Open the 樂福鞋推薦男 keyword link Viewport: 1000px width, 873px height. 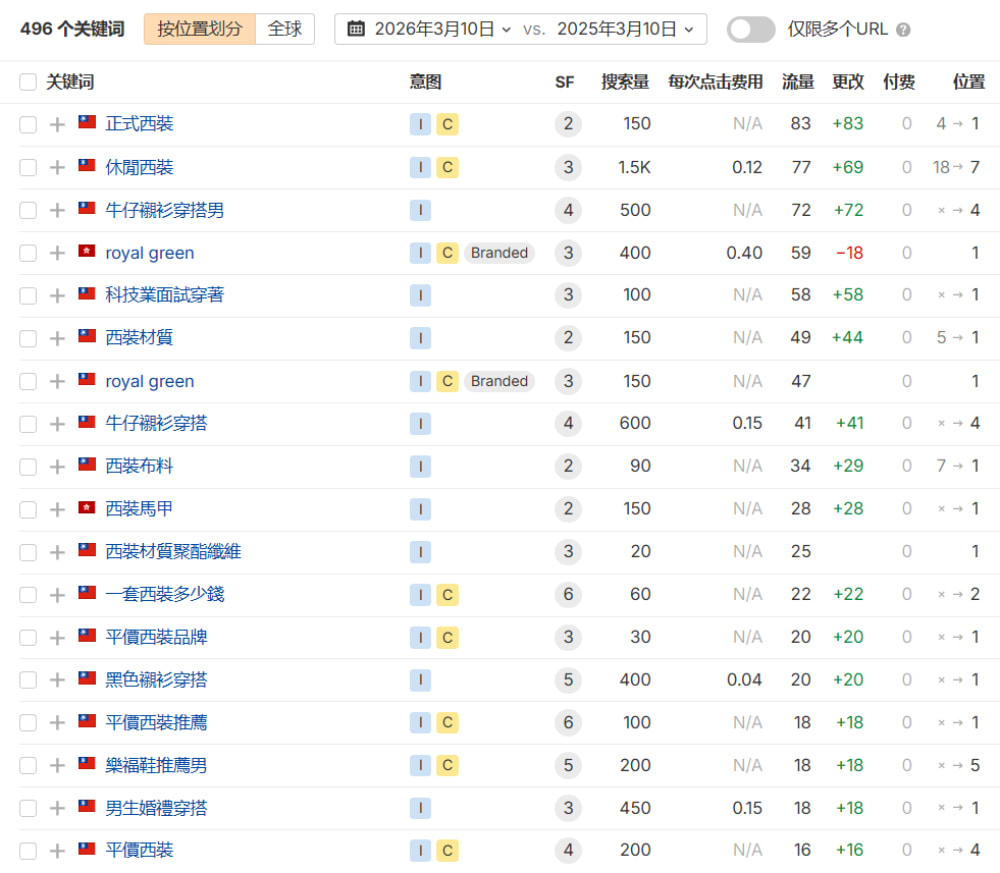tap(157, 765)
